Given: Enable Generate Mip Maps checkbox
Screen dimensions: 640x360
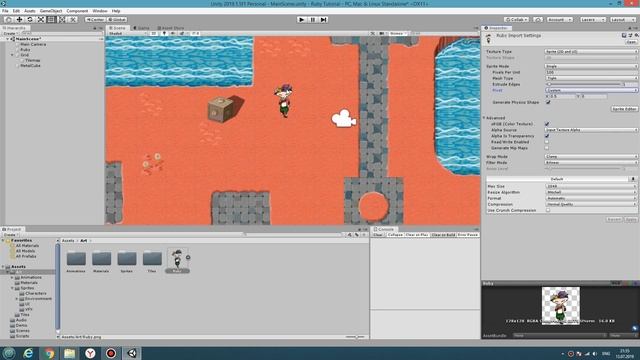Looking at the screenshot, I should (547, 148).
